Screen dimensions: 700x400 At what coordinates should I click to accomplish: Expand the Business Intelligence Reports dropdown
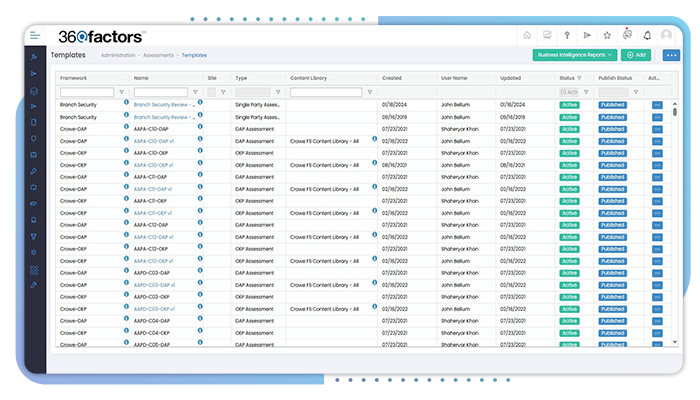pyautogui.click(x=574, y=55)
